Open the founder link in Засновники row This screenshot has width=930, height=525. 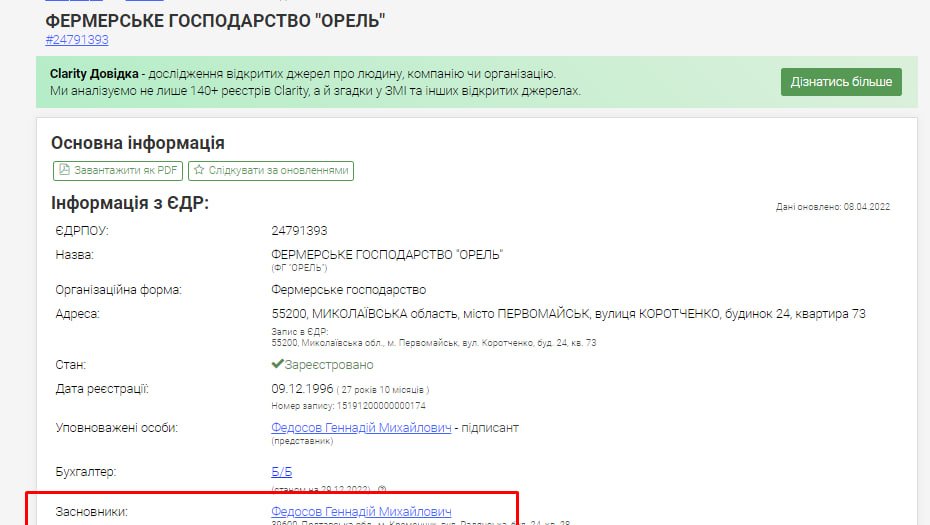[x=361, y=512]
